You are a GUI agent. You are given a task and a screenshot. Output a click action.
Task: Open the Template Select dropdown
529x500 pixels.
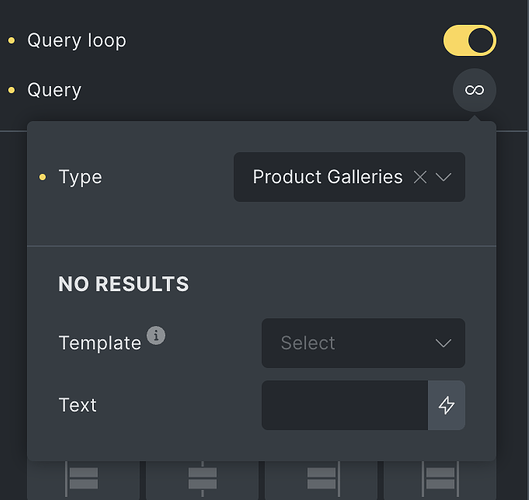(x=363, y=343)
